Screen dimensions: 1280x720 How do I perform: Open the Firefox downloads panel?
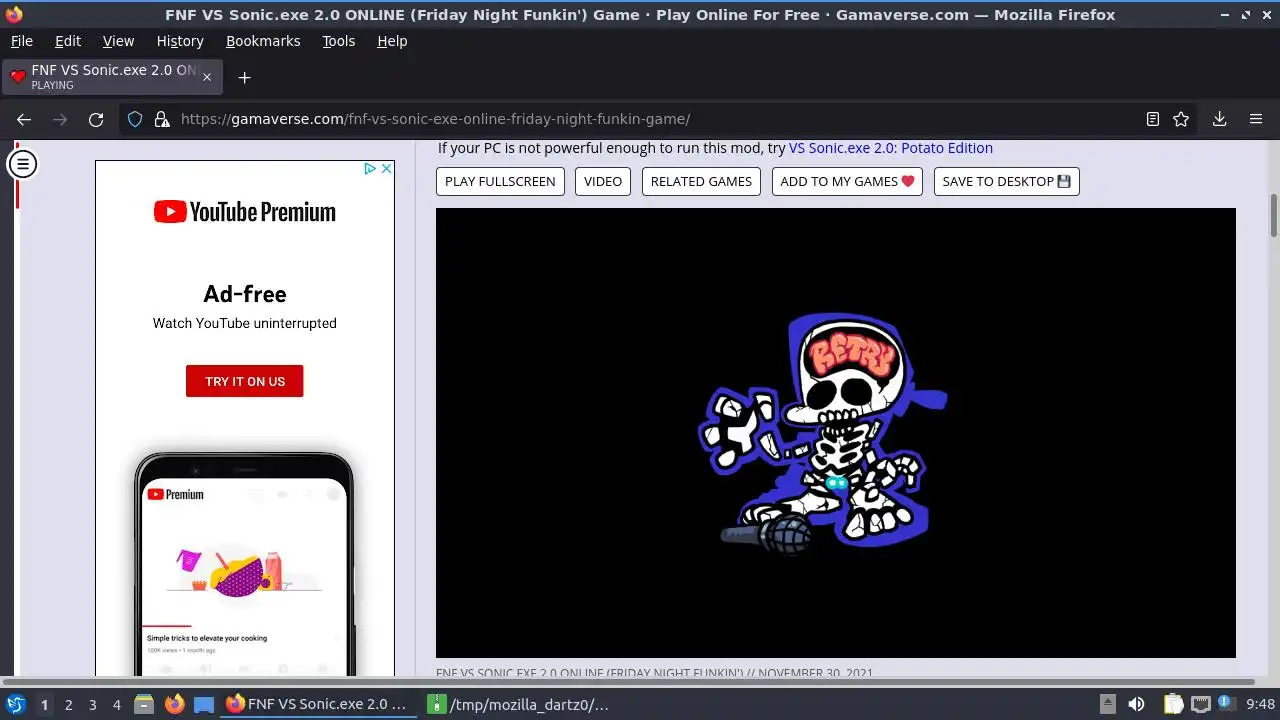(1219, 119)
